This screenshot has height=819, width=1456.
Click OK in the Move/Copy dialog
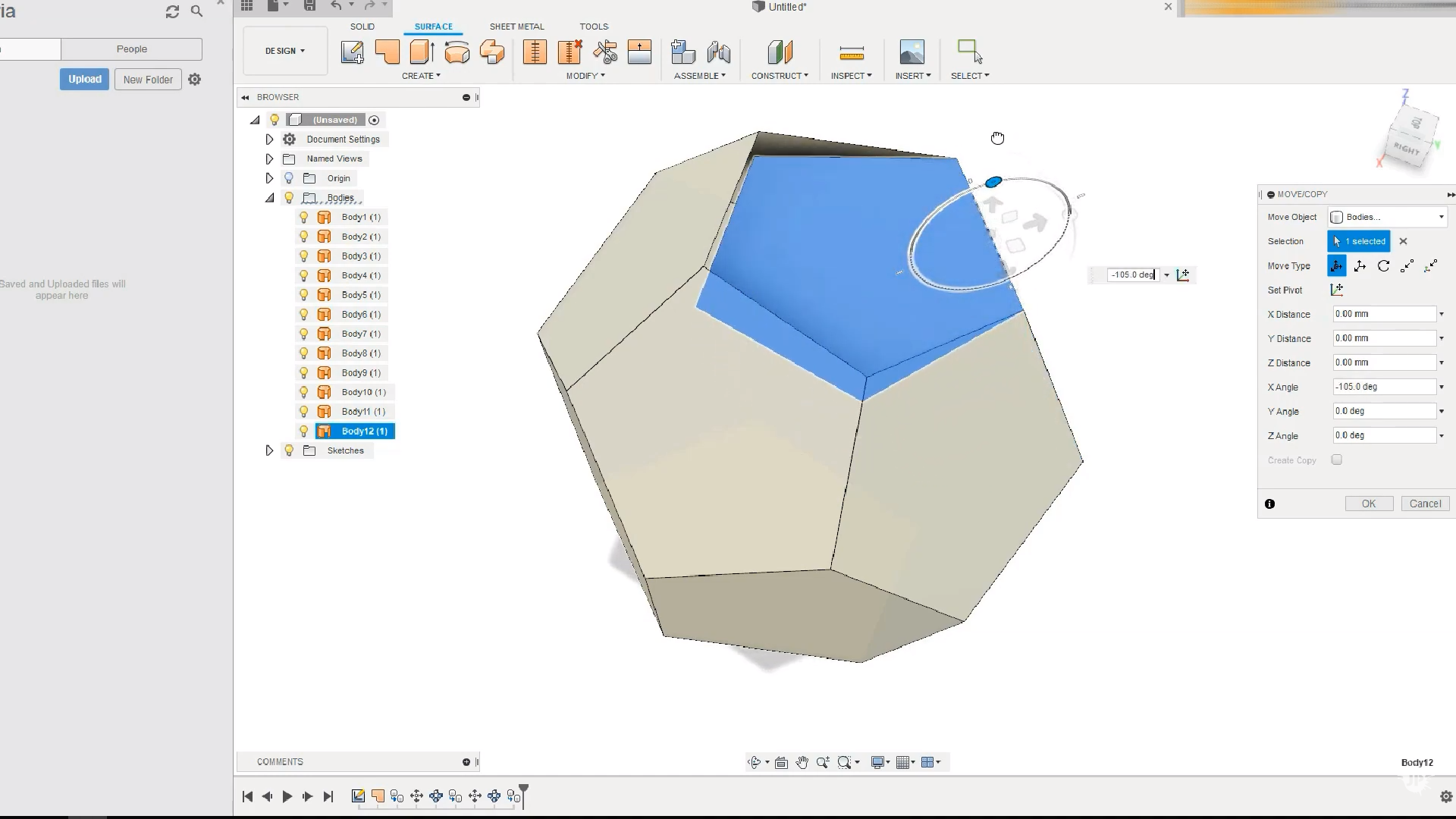click(1368, 504)
